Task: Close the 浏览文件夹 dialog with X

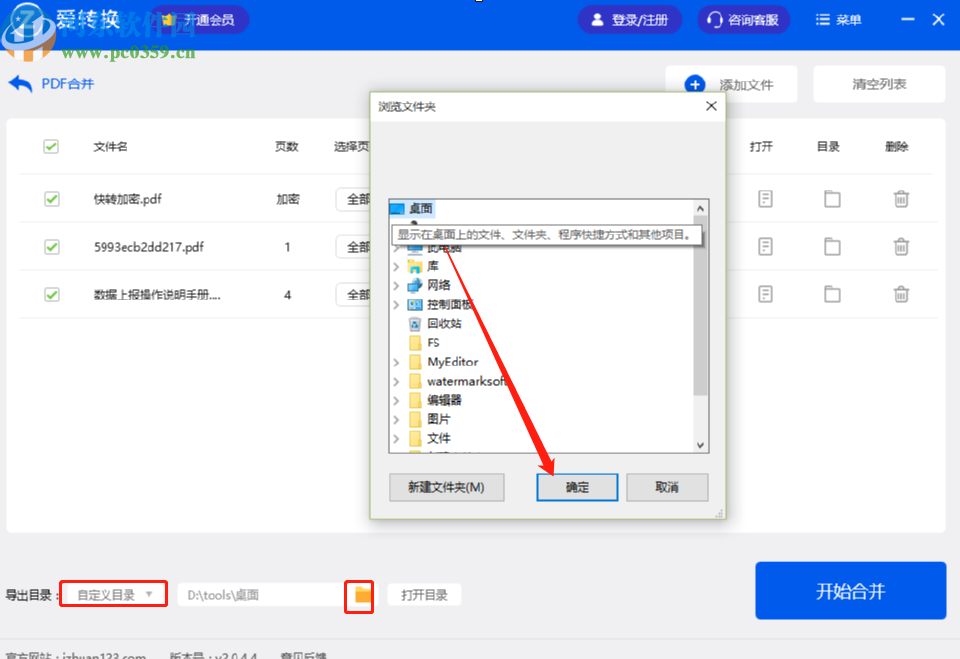Action: pyautogui.click(x=711, y=106)
